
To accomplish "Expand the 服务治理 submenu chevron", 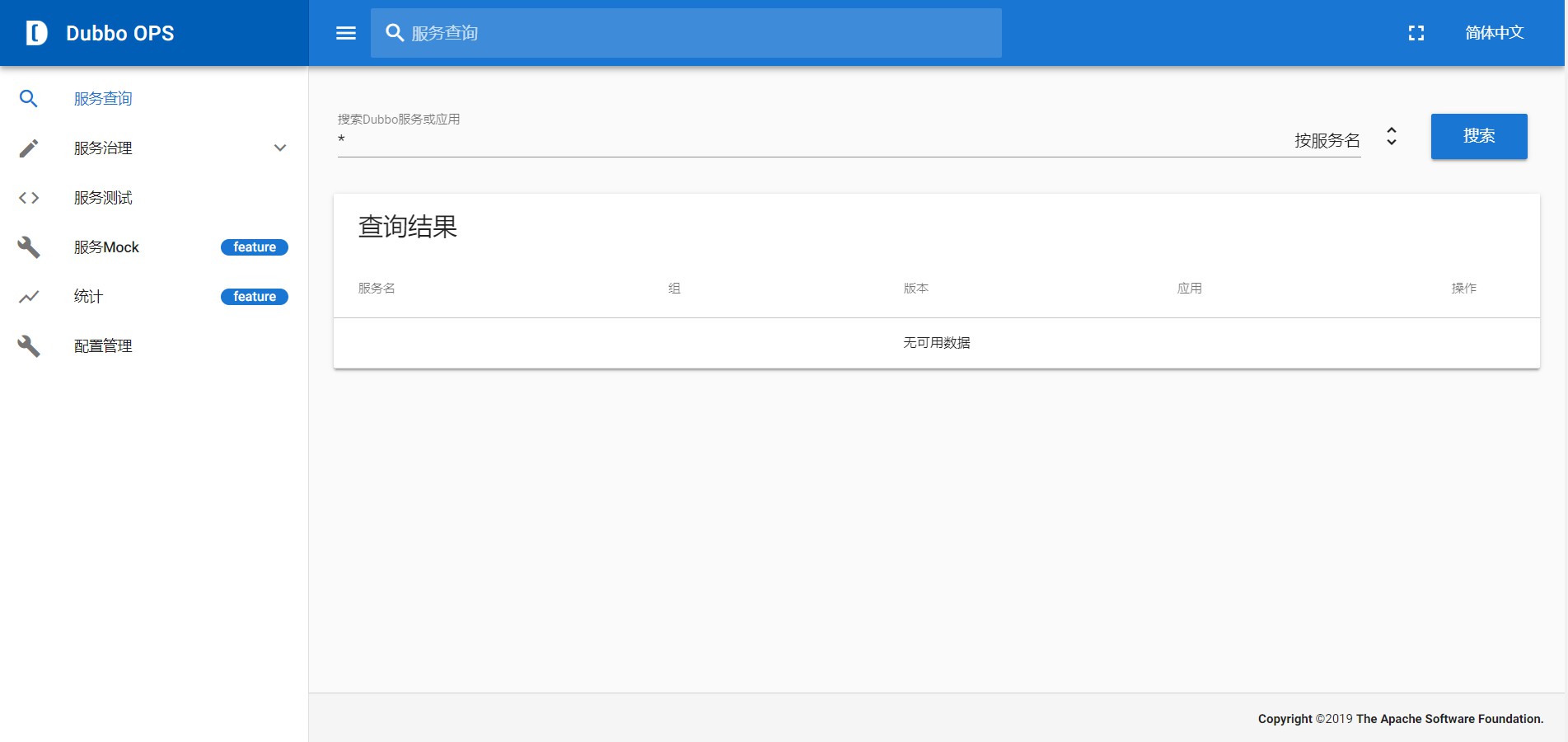I will [x=280, y=148].
